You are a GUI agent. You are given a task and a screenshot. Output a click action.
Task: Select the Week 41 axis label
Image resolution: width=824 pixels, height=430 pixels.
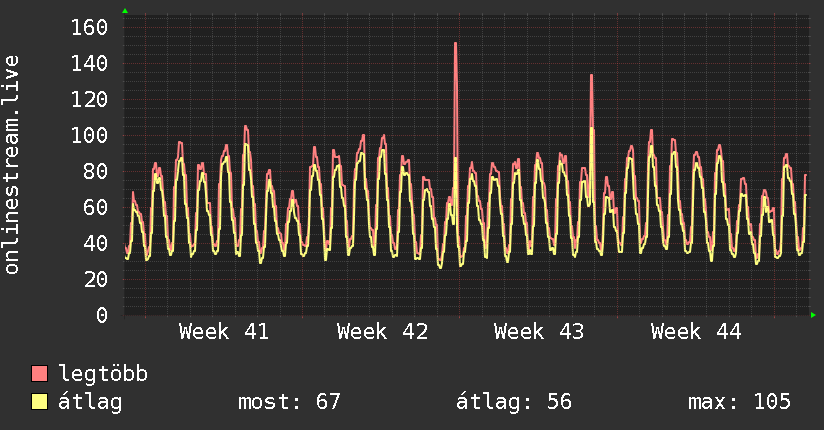(x=224, y=331)
